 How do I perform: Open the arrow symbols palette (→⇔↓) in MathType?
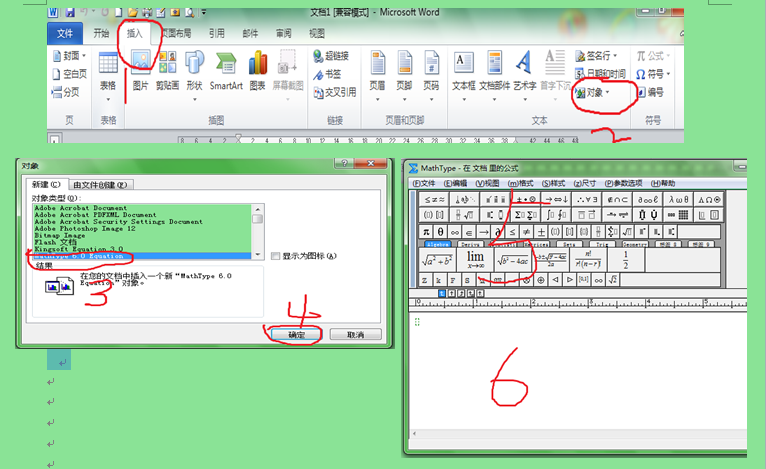(x=556, y=199)
